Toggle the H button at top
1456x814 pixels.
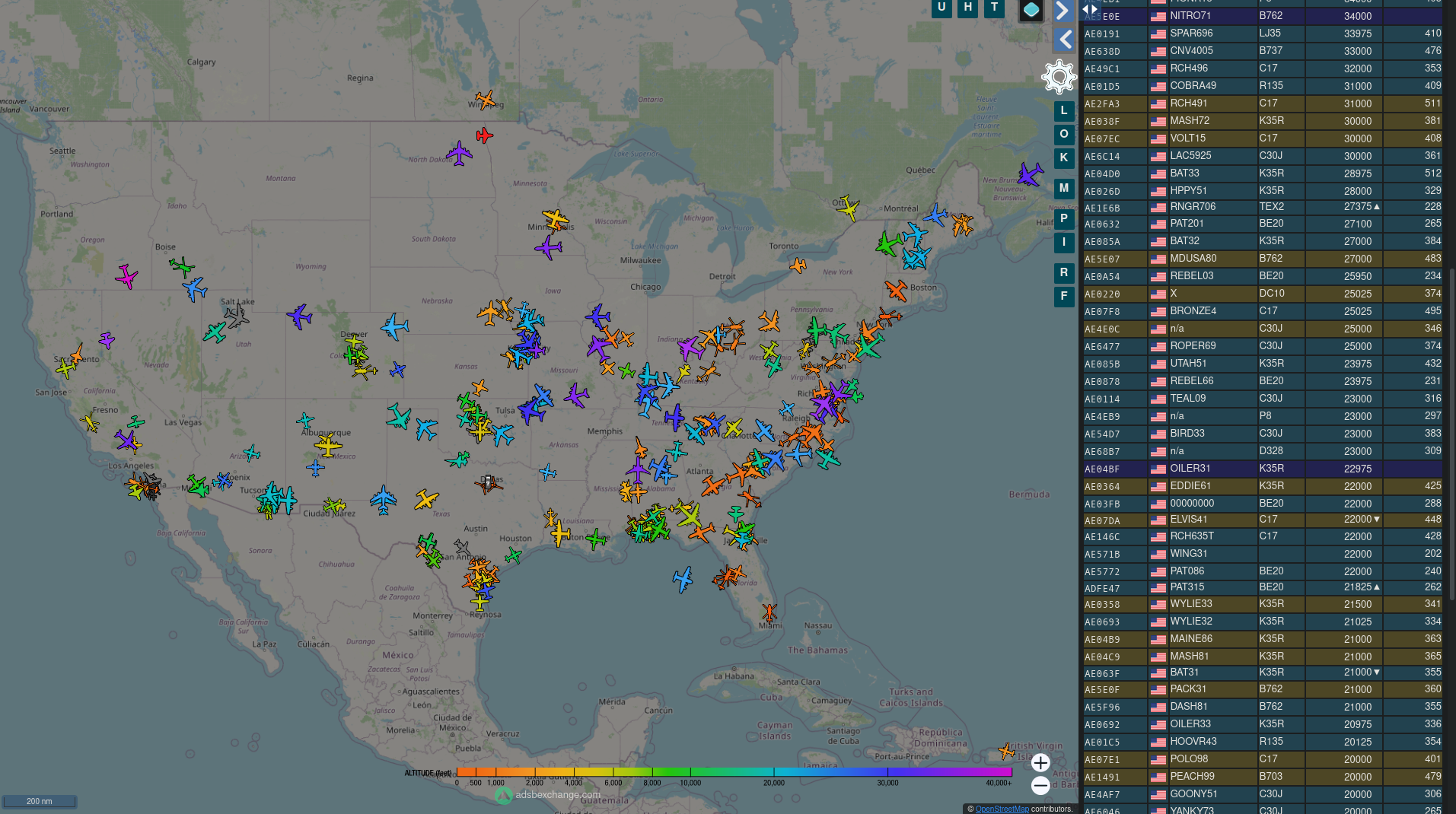coord(967,8)
